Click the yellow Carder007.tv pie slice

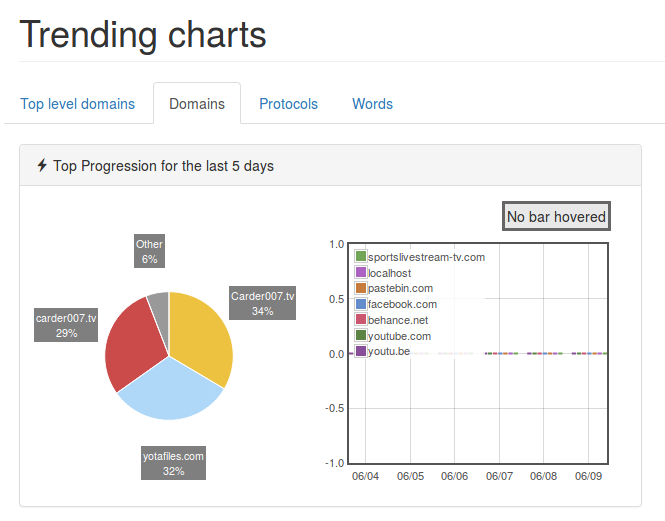[x=205, y=342]
